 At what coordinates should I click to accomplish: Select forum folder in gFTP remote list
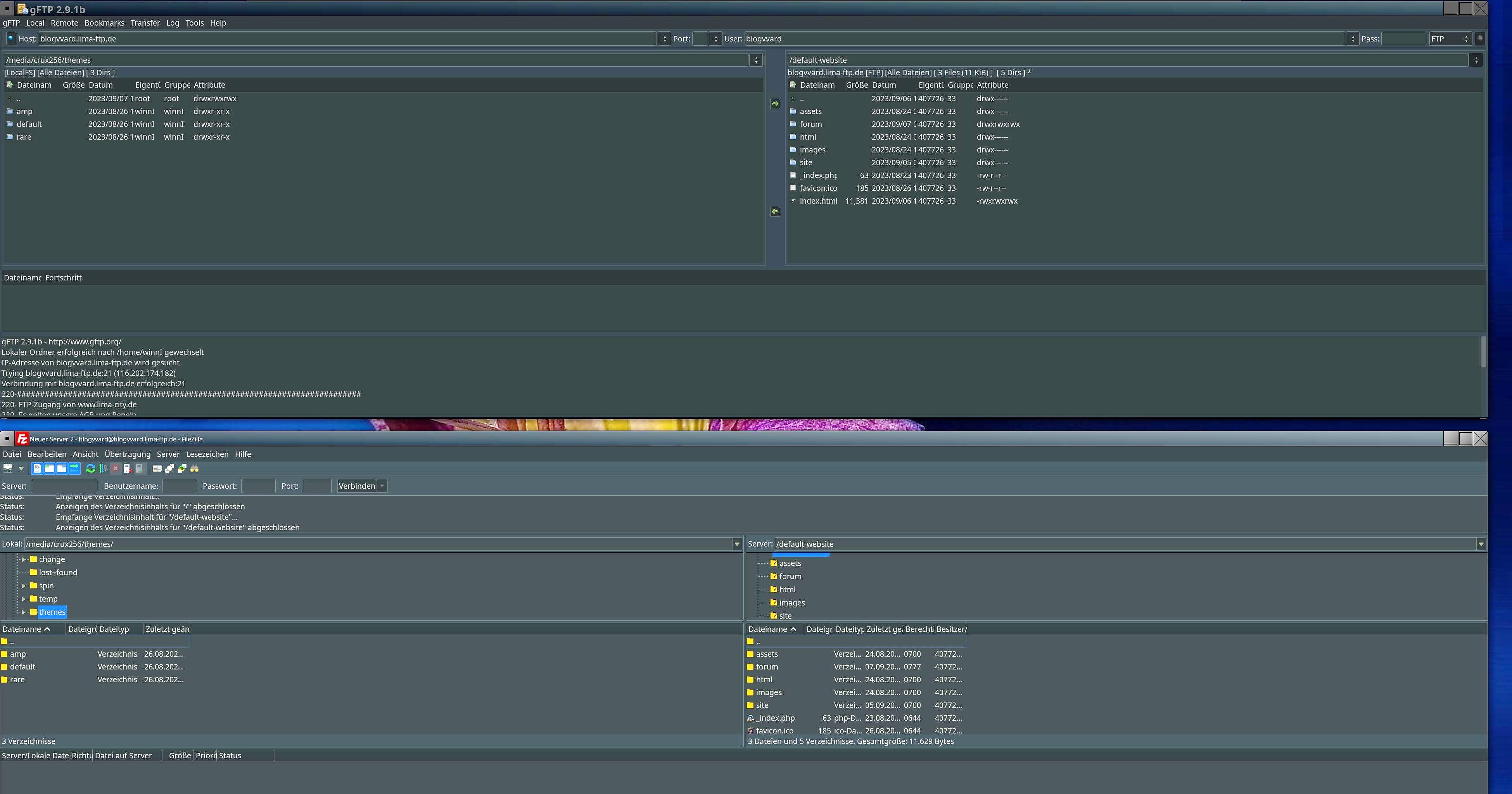pyautogui.click(x=810, y=125)
